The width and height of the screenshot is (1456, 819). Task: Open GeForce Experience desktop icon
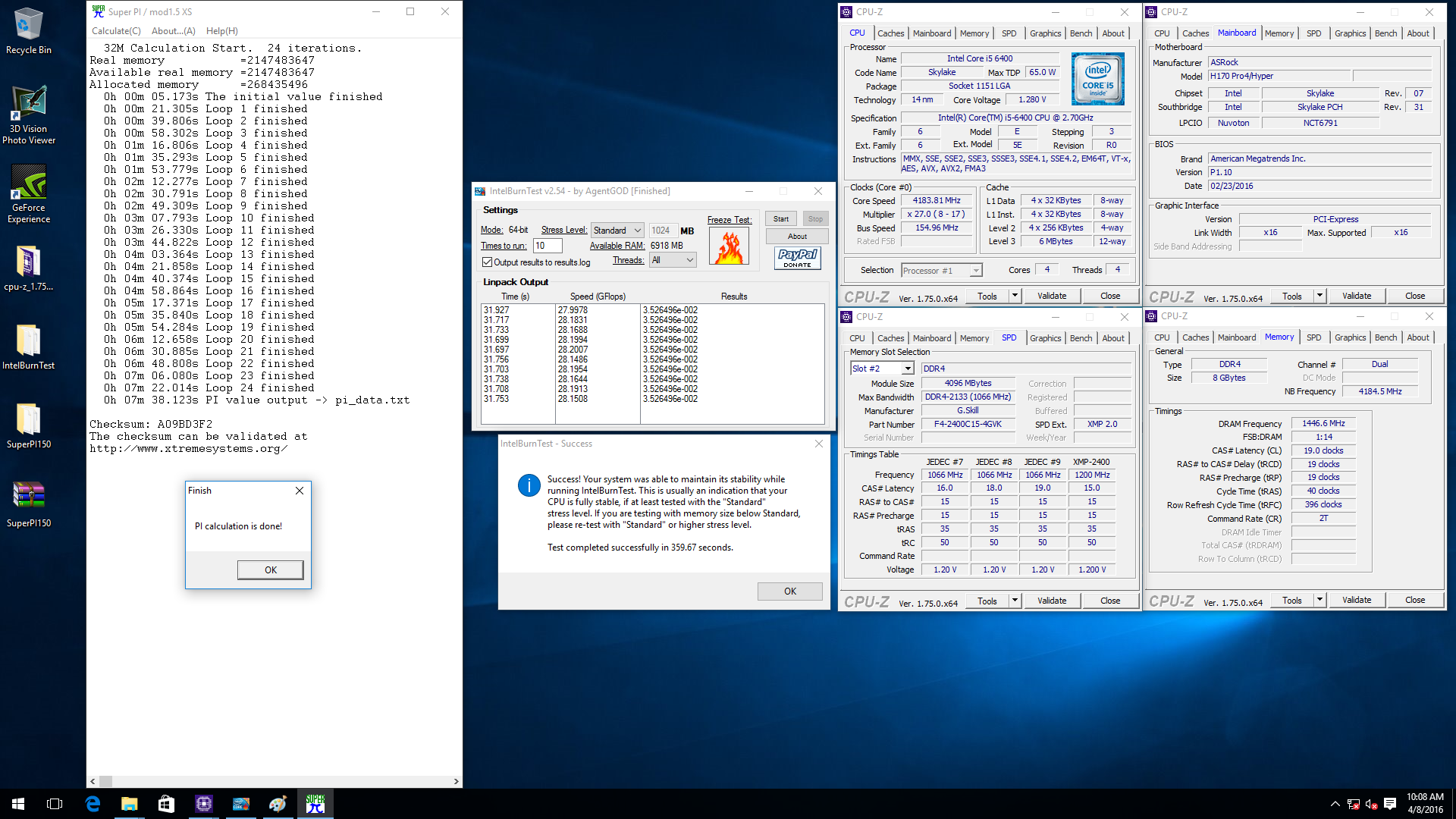(x=28, y=194)
